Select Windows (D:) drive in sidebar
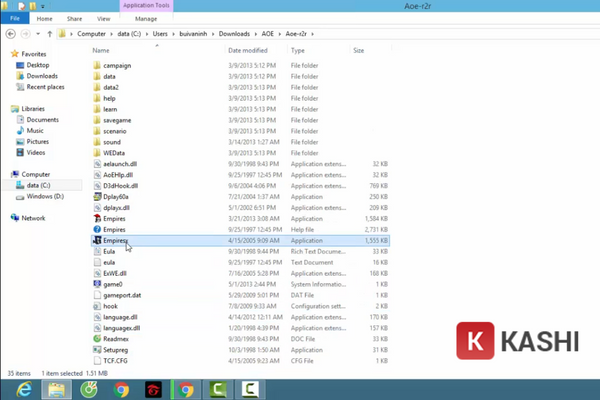The height and width of the screenshot is (400, 600). click(x=46, y=196)
